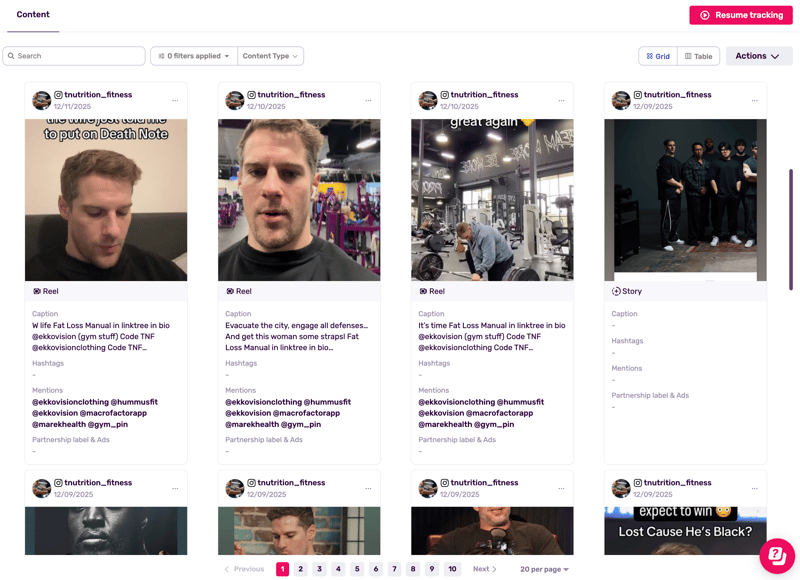Click the Resume tracking button
This screenshot has height=580, width=800.
point(741,15)
